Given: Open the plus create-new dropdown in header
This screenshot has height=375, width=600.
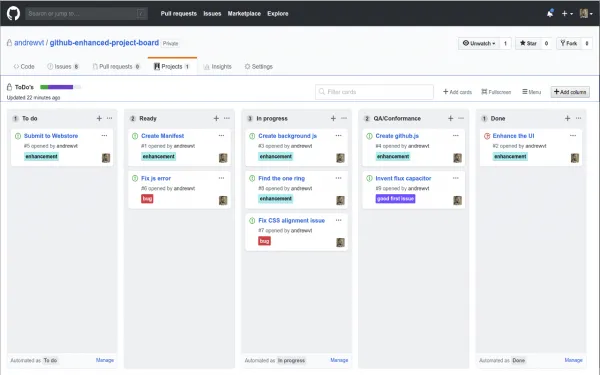Looking at the screenshot, I should (567, 13).
